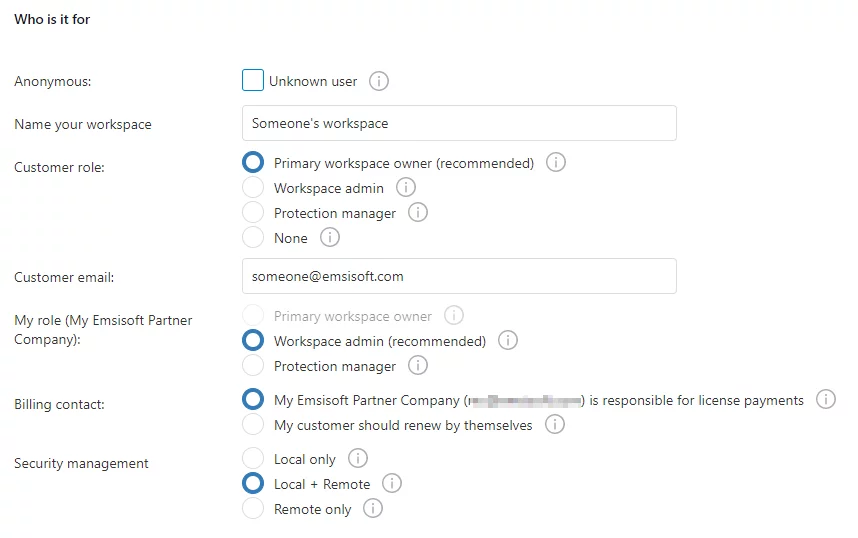Viewport: 858px width, 538px height.
Task: Open info icon beside customer Protection manager
Action: point(418,212)
